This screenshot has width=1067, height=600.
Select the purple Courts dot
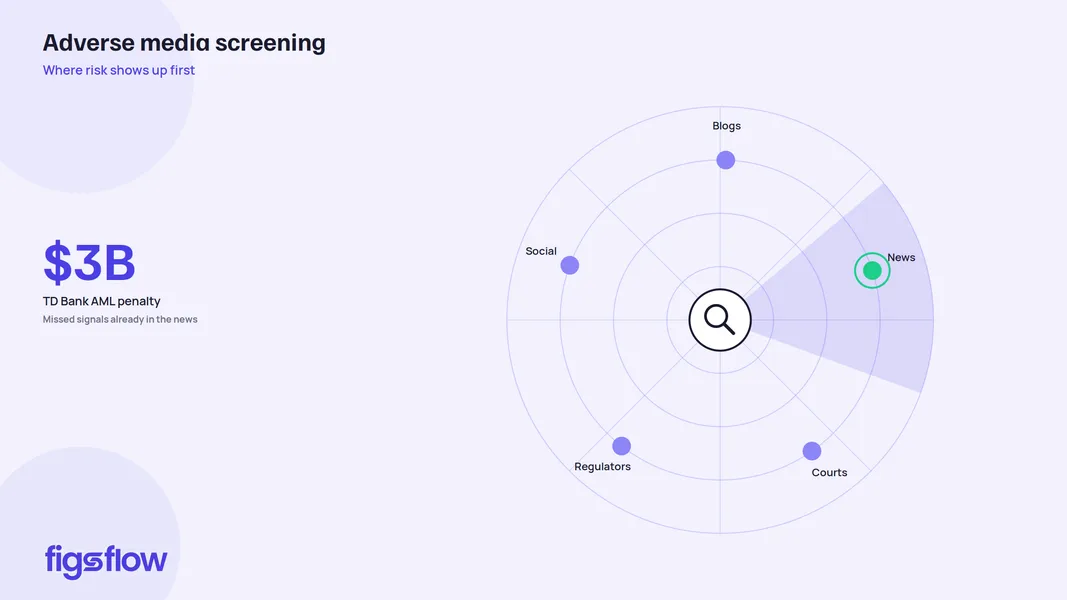pyautogui.click(x=812, y=451)
